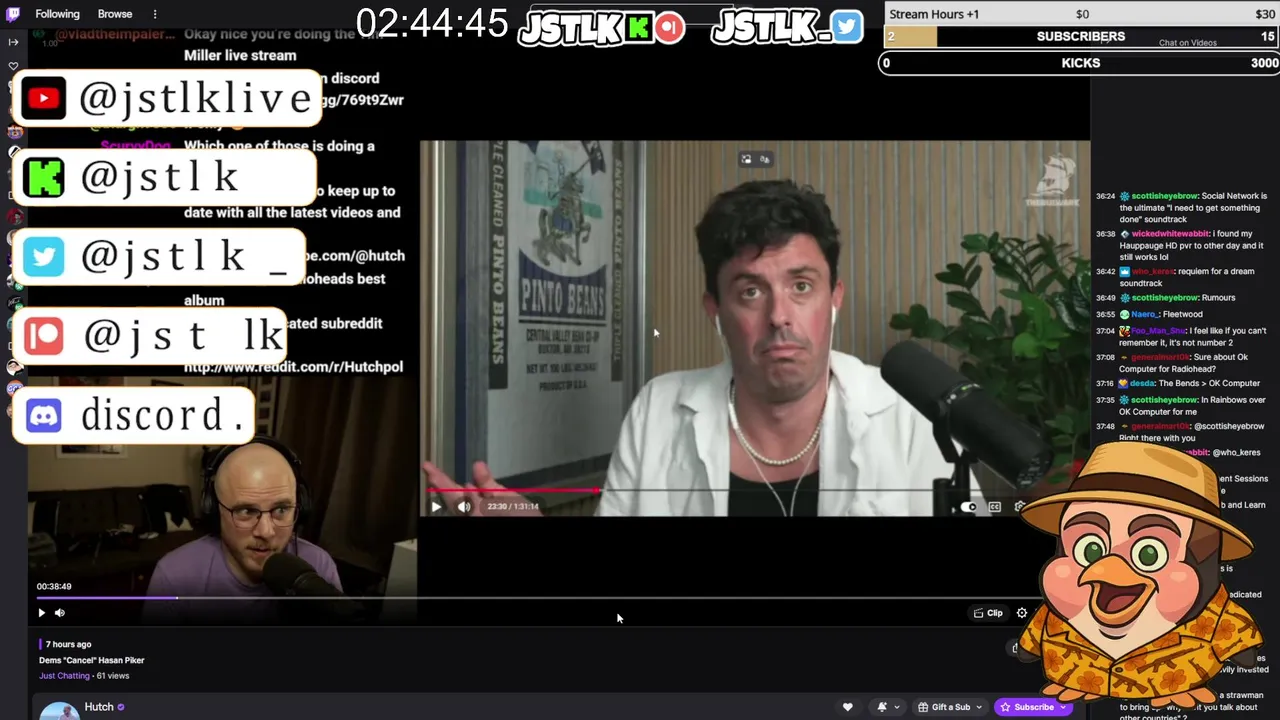1280x720 pixels.
Task: Expand the collapsed Twitch sidebar arrow
Action: click(x=13, y=42)
